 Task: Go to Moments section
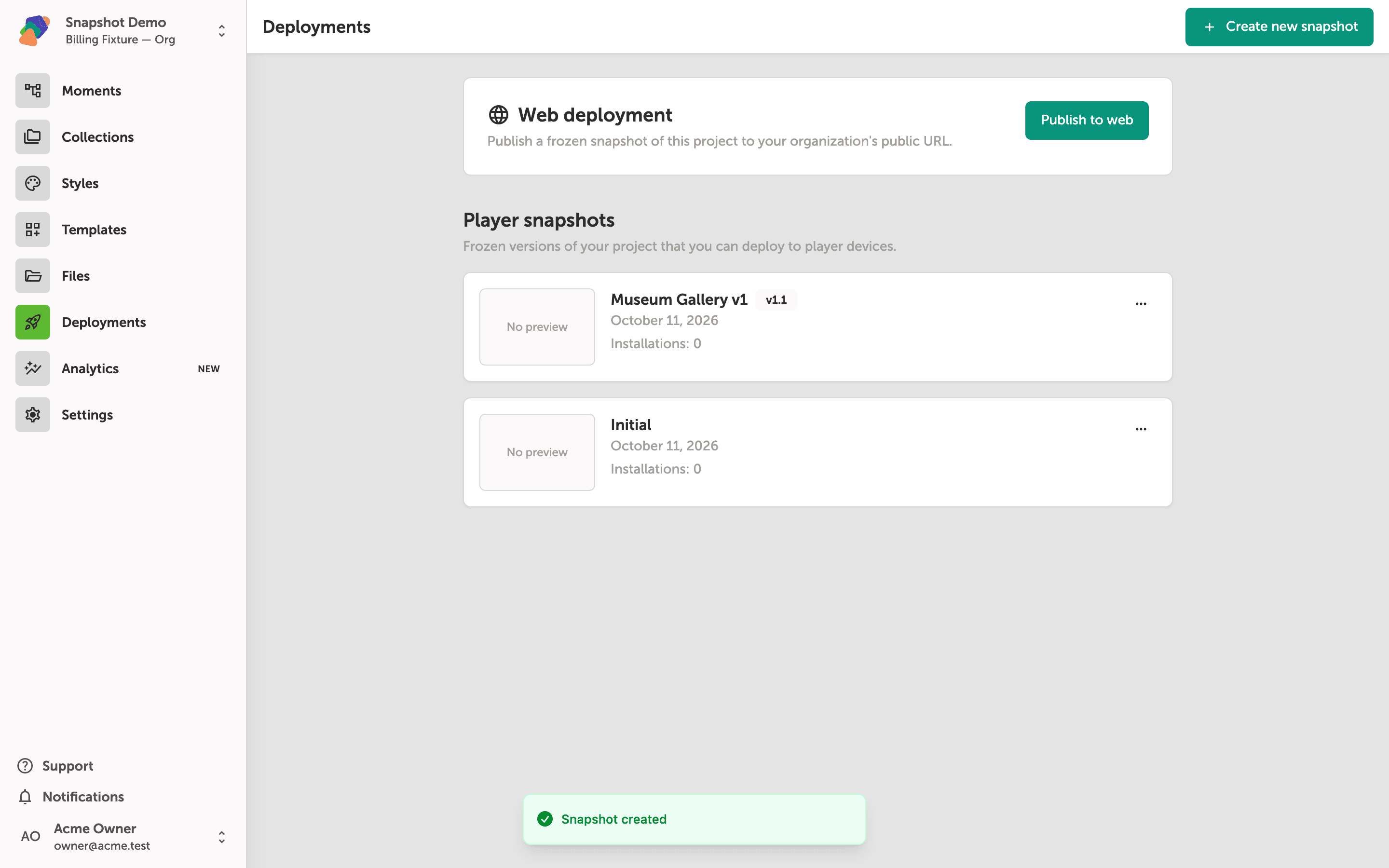point(91,91)
